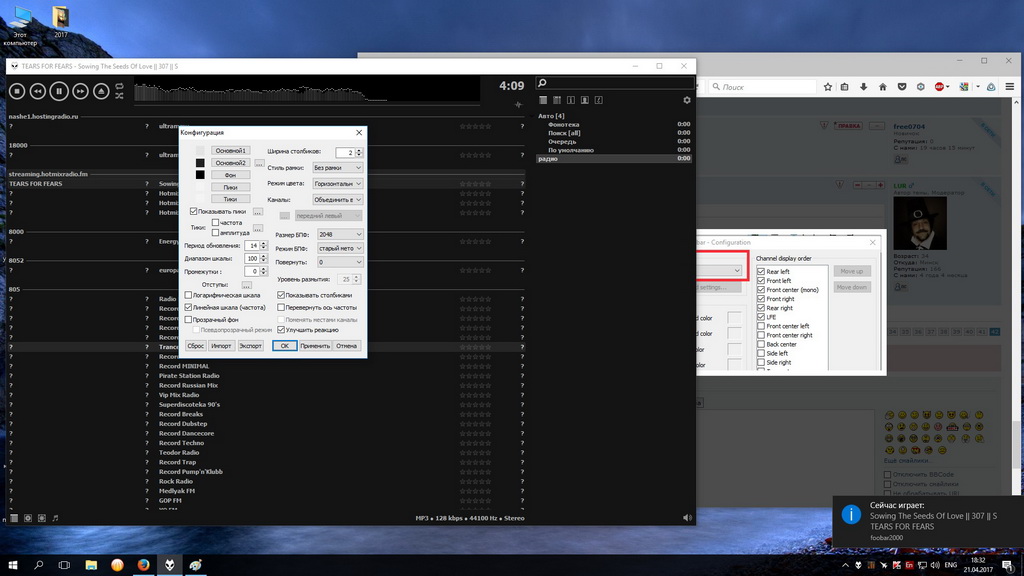Click the volume speaker icon in status bar
1024x576 pixels.
pyautogui.click(x=686, y=518)
